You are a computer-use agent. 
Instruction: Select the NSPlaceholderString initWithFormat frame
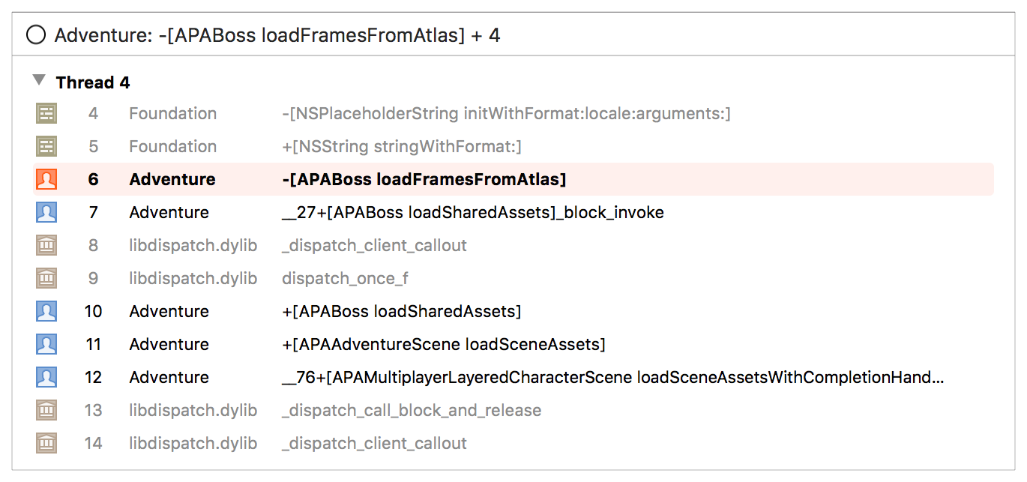(x=506, y=114)
